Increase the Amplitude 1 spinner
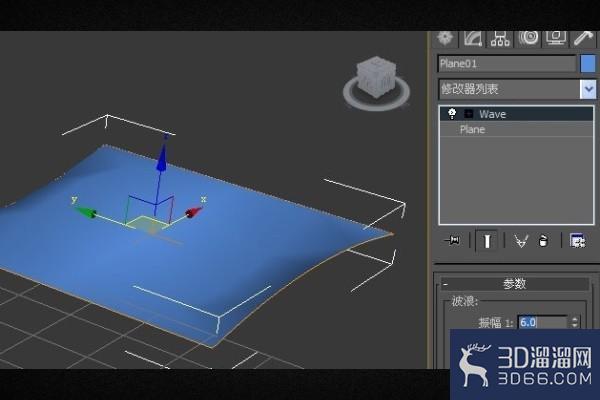This screenshot has height=400, width=600. tap(575, 319)
